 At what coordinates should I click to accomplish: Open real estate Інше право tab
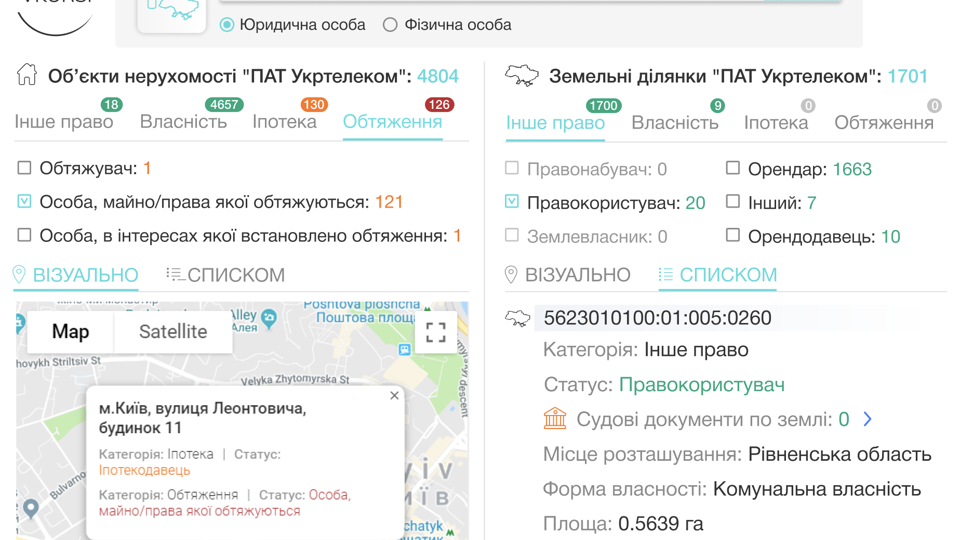coord(64,122)
